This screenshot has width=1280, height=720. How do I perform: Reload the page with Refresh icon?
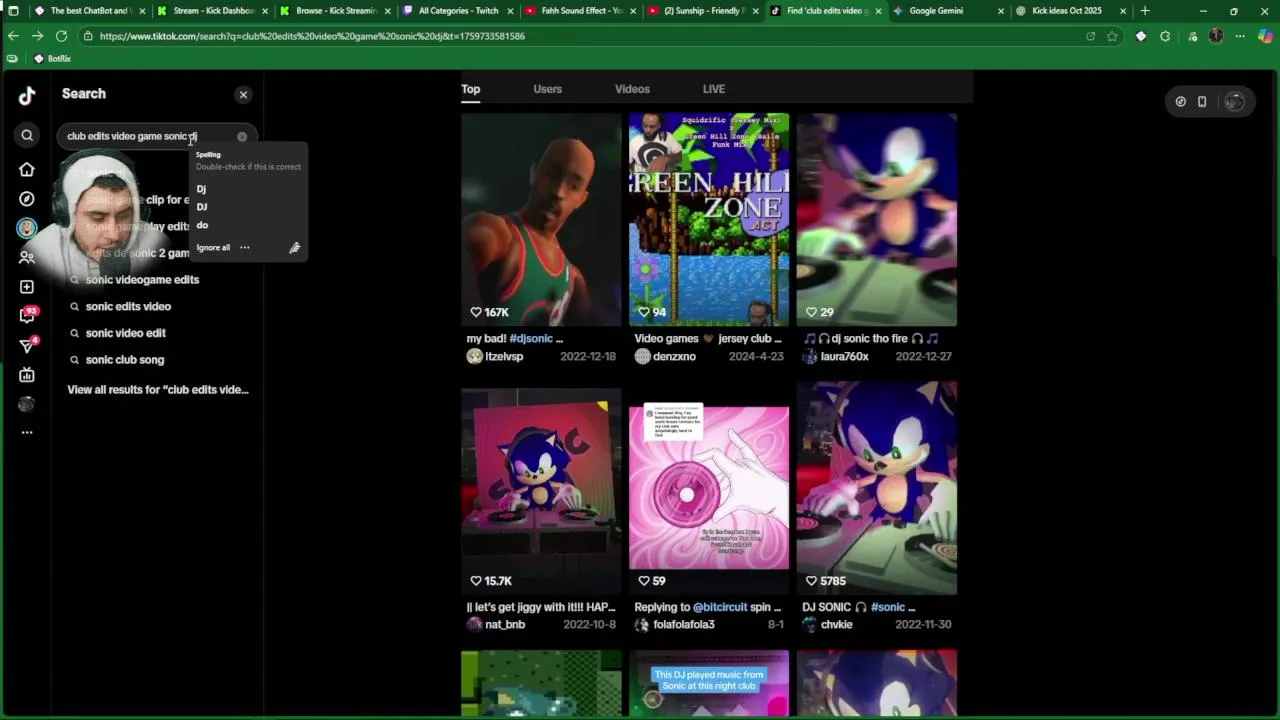(x=61, y=36)
